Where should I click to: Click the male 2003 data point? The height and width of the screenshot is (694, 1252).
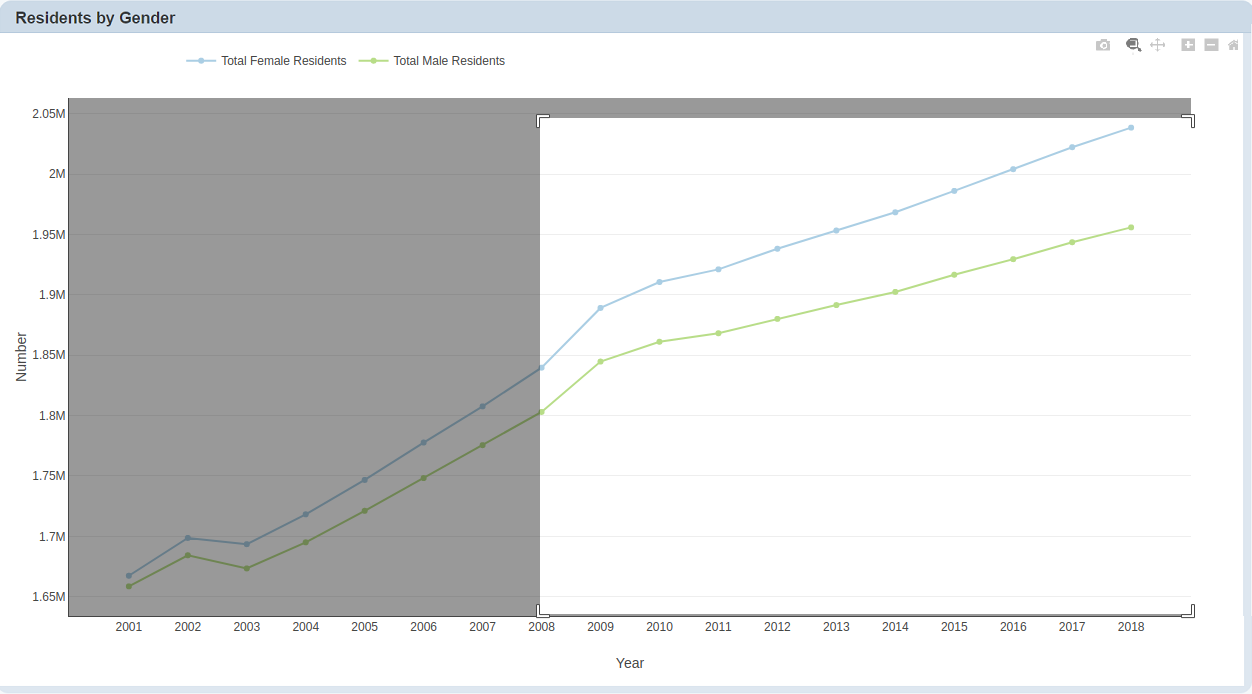(247, 568)
